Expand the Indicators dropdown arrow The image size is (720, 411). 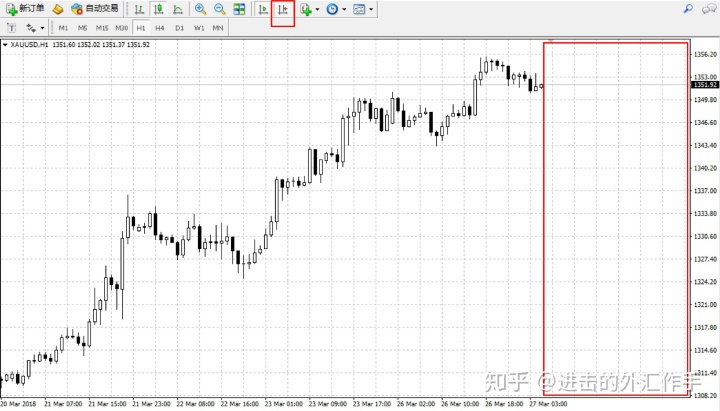point(317,9)
